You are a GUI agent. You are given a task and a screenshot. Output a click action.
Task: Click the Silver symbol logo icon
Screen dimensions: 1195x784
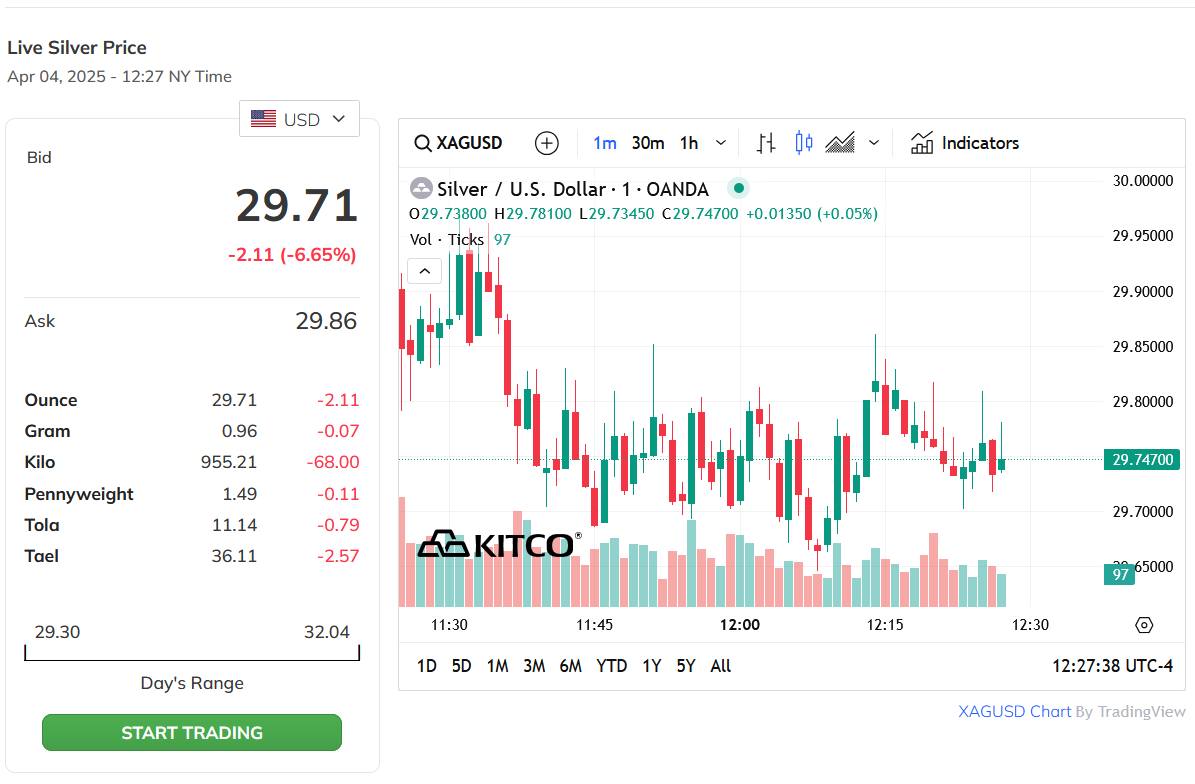(421, 188)
